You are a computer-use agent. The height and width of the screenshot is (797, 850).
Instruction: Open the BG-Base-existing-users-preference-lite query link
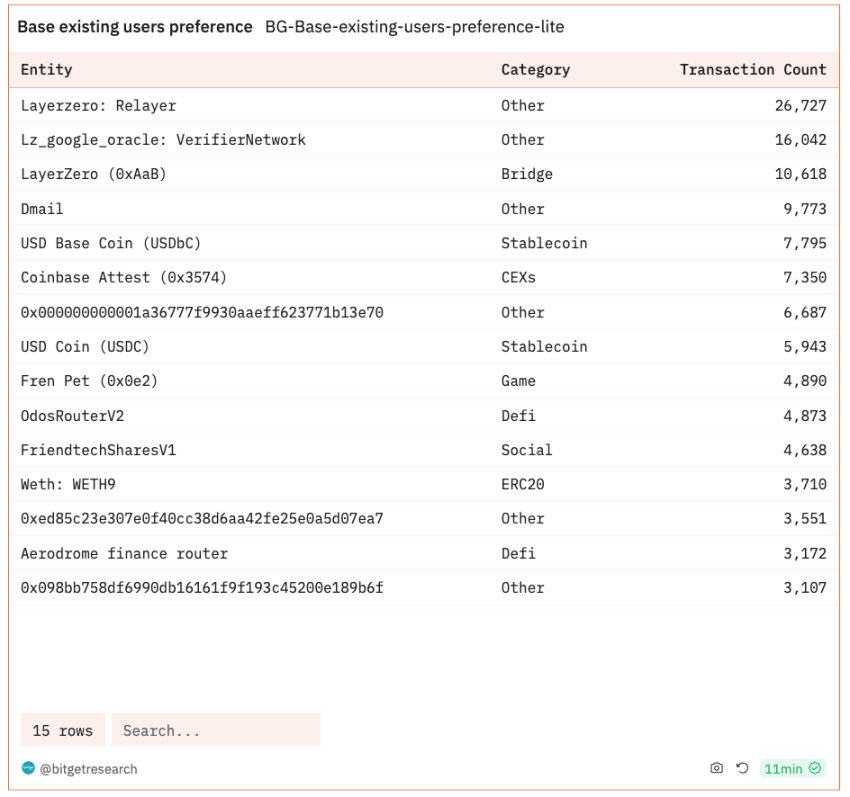point(414,27)
